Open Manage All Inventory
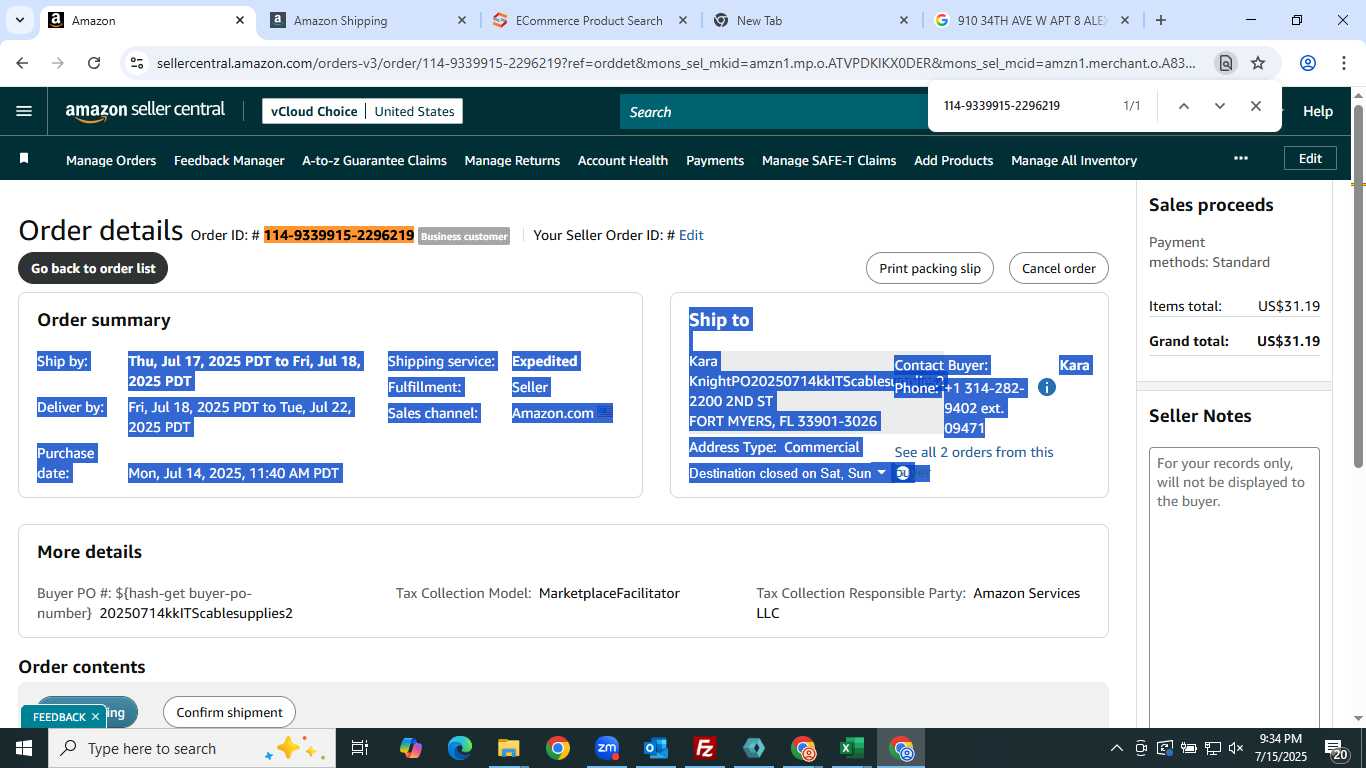The image size is (1366, 768). click(x=1074, y=160)
